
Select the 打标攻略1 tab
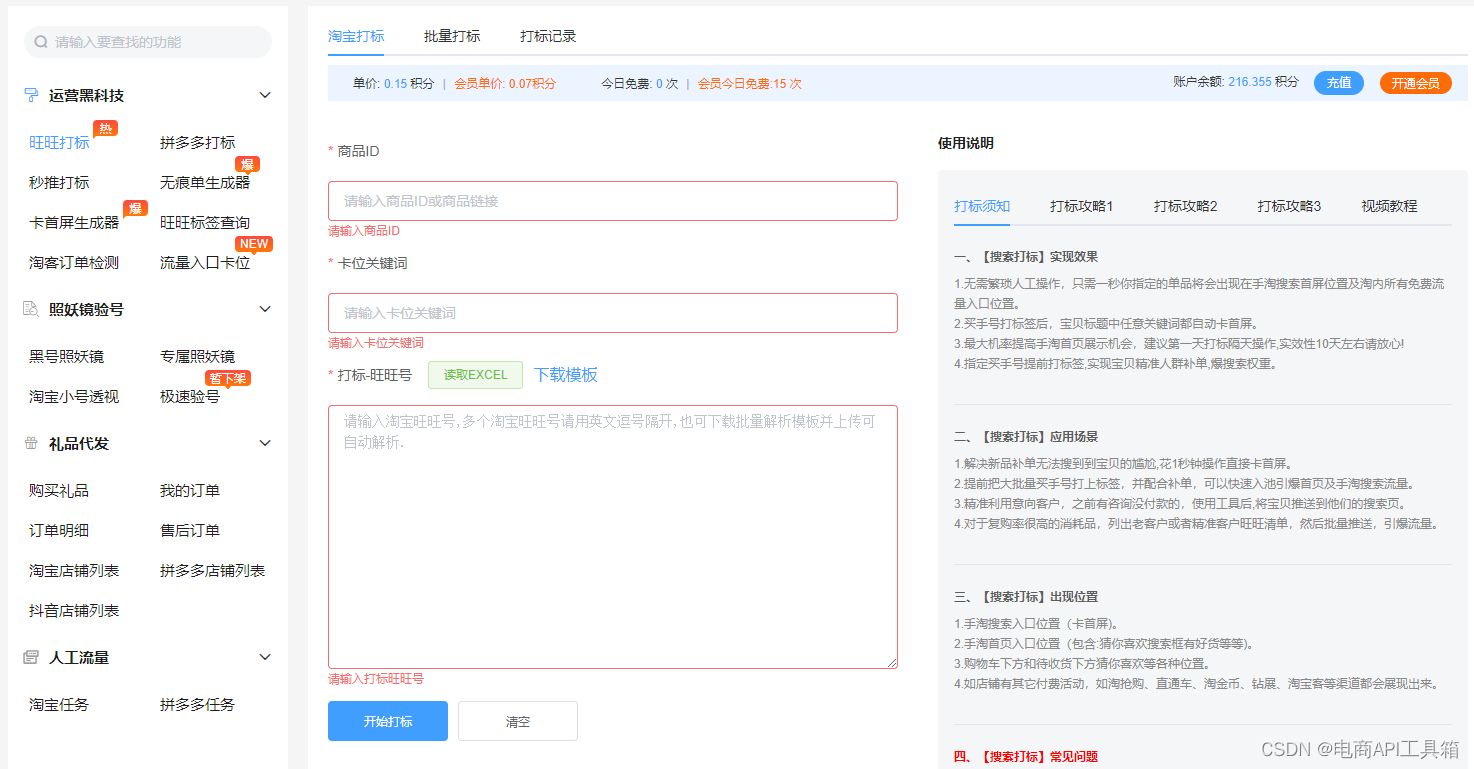point(1082,206)
